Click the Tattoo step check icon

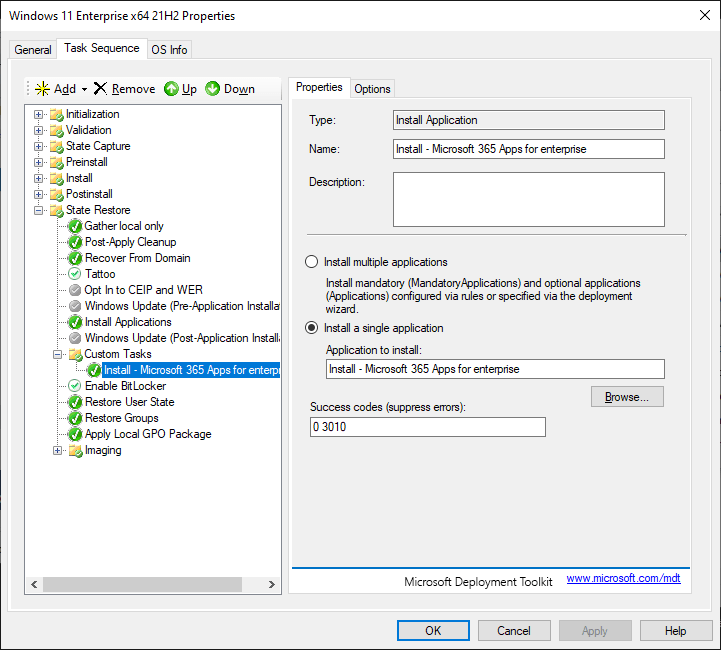point(74,274)
